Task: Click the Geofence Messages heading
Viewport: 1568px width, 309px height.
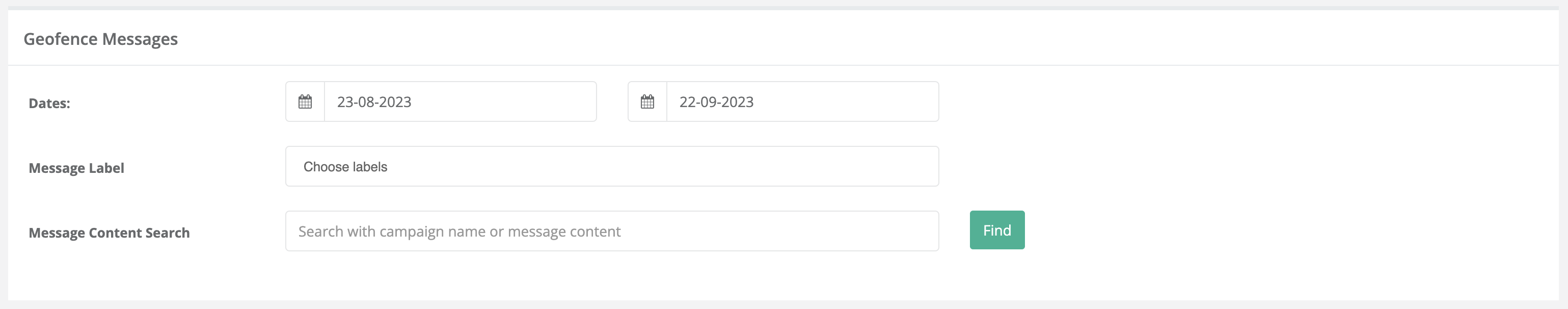Action: (100, 39)
